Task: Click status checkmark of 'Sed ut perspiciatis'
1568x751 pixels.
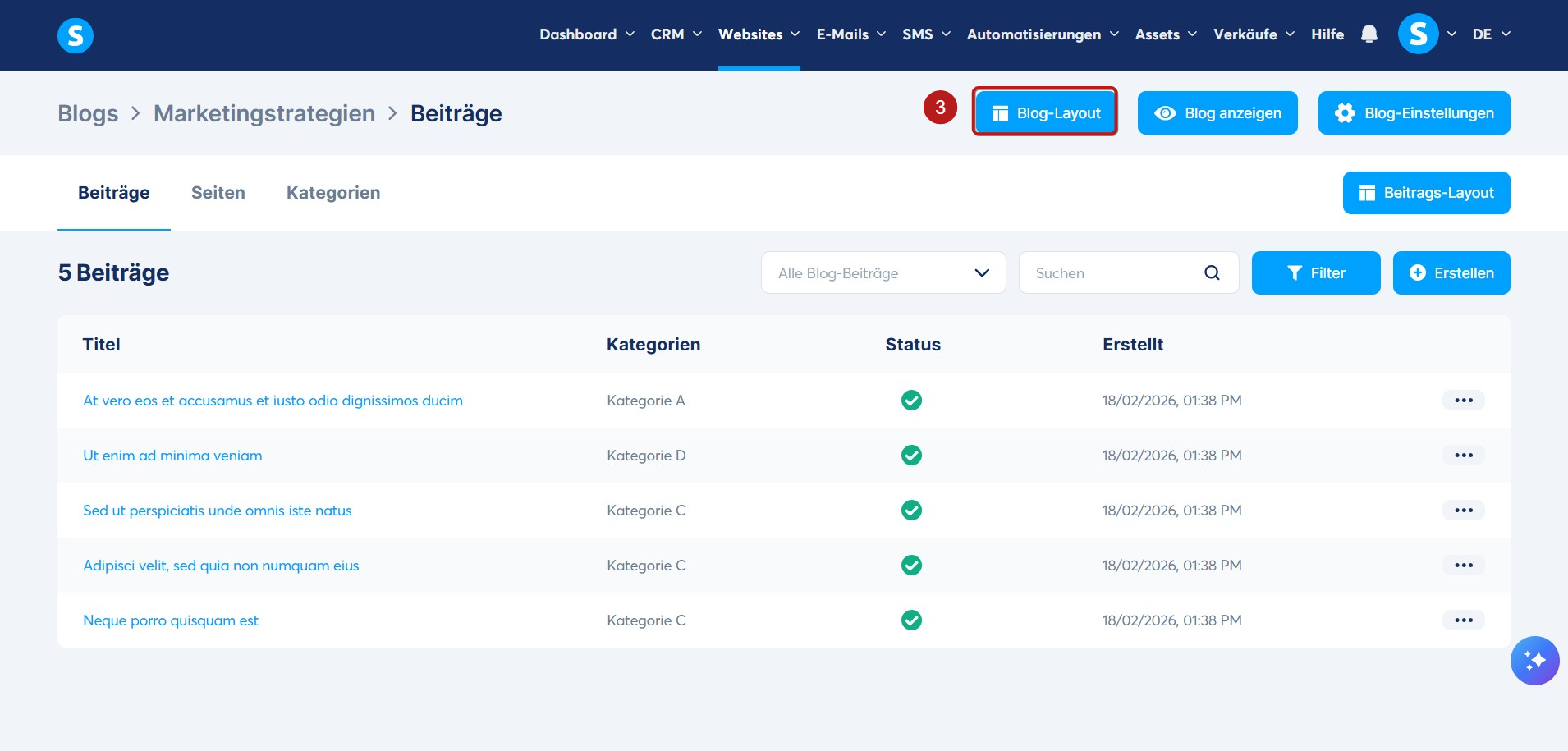Action: click(x=911, y=511)
